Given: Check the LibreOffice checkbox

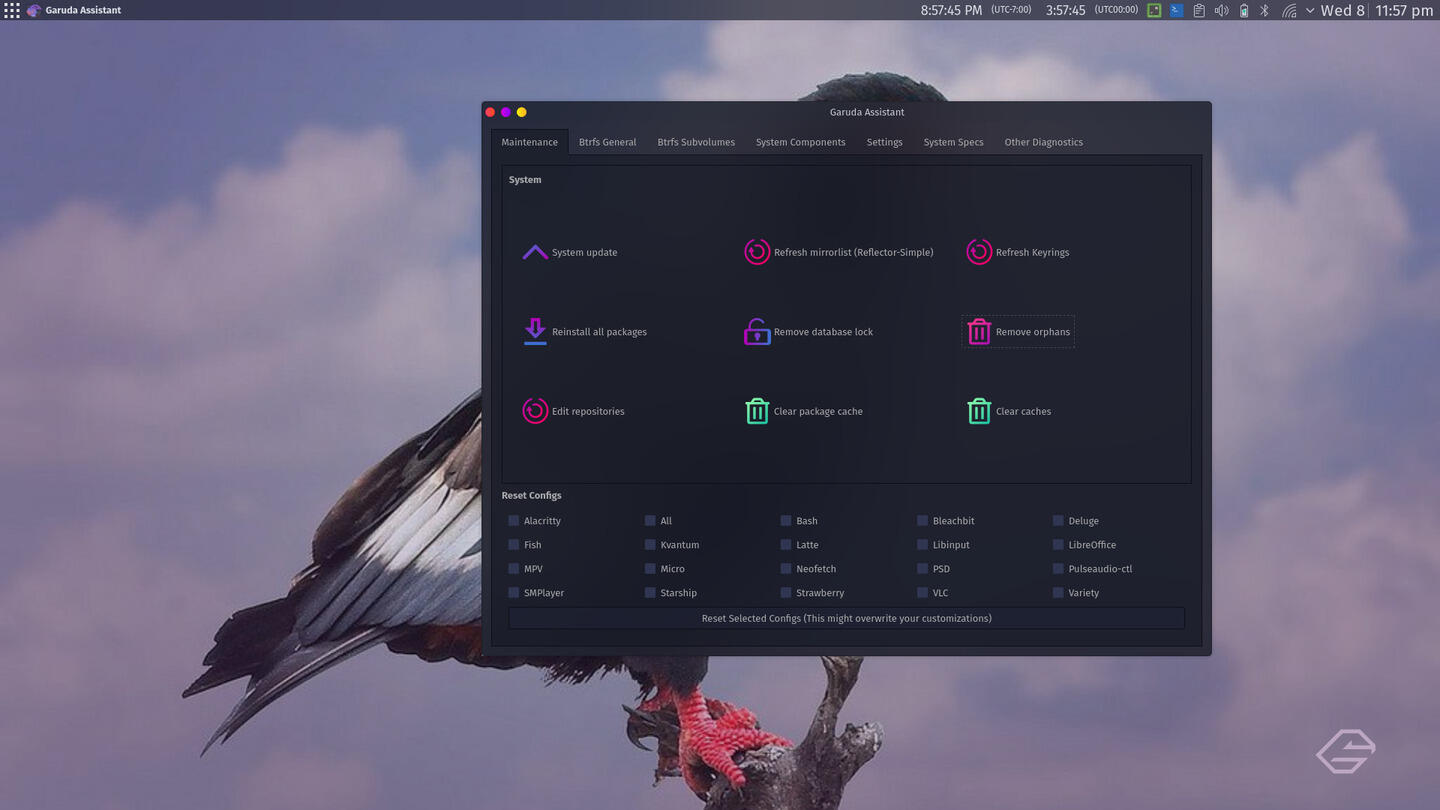Looking at the screenshot, I should click(1058, 544).
